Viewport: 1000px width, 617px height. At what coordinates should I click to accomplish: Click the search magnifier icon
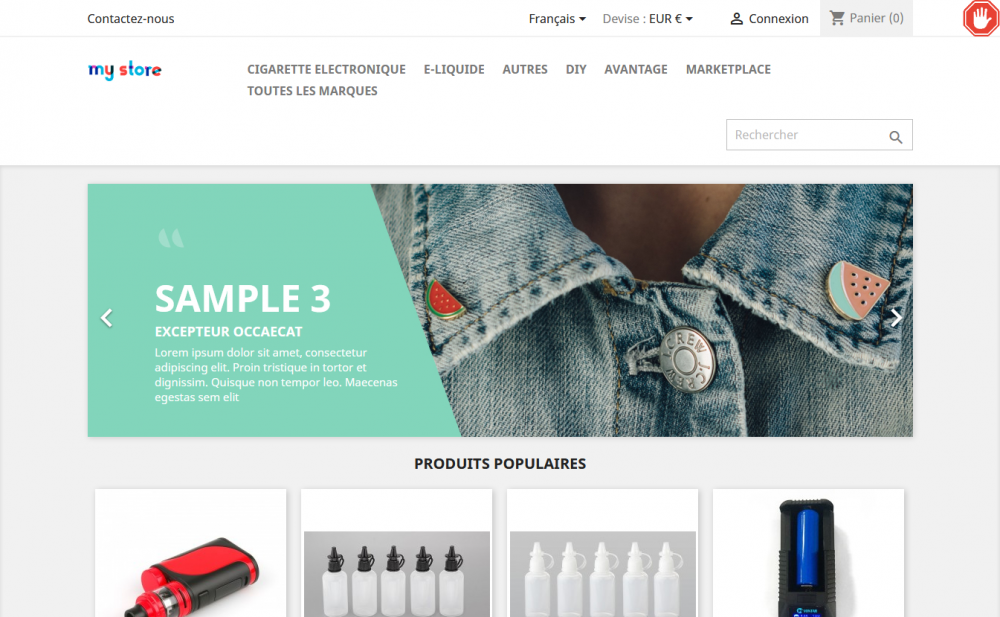(x=895, y=137)
